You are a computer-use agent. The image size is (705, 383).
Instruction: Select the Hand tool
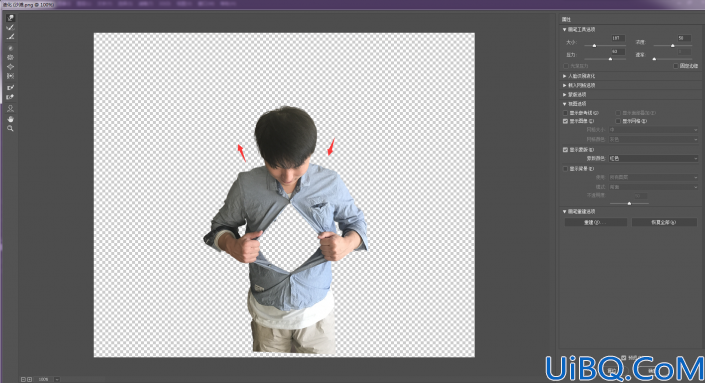(x=10, y=119)
